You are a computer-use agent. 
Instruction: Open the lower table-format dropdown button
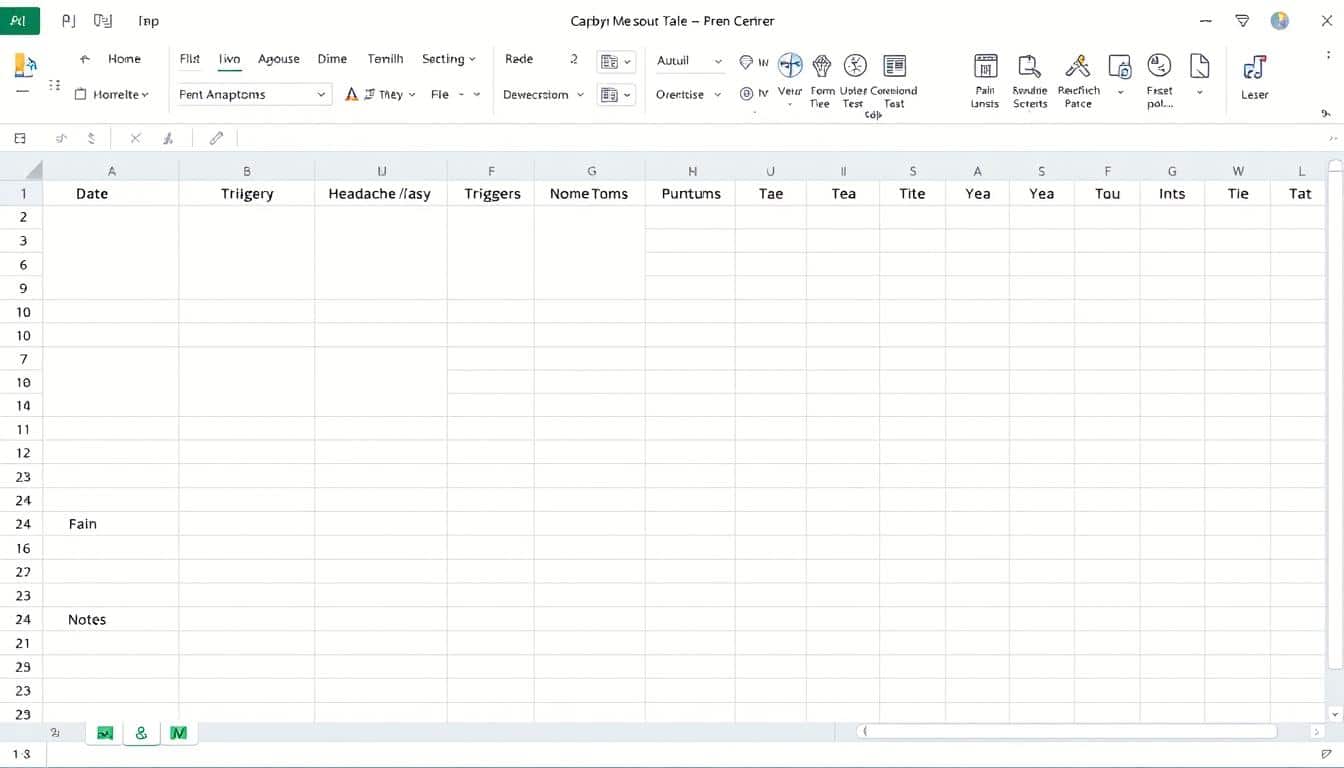point(616,95)
